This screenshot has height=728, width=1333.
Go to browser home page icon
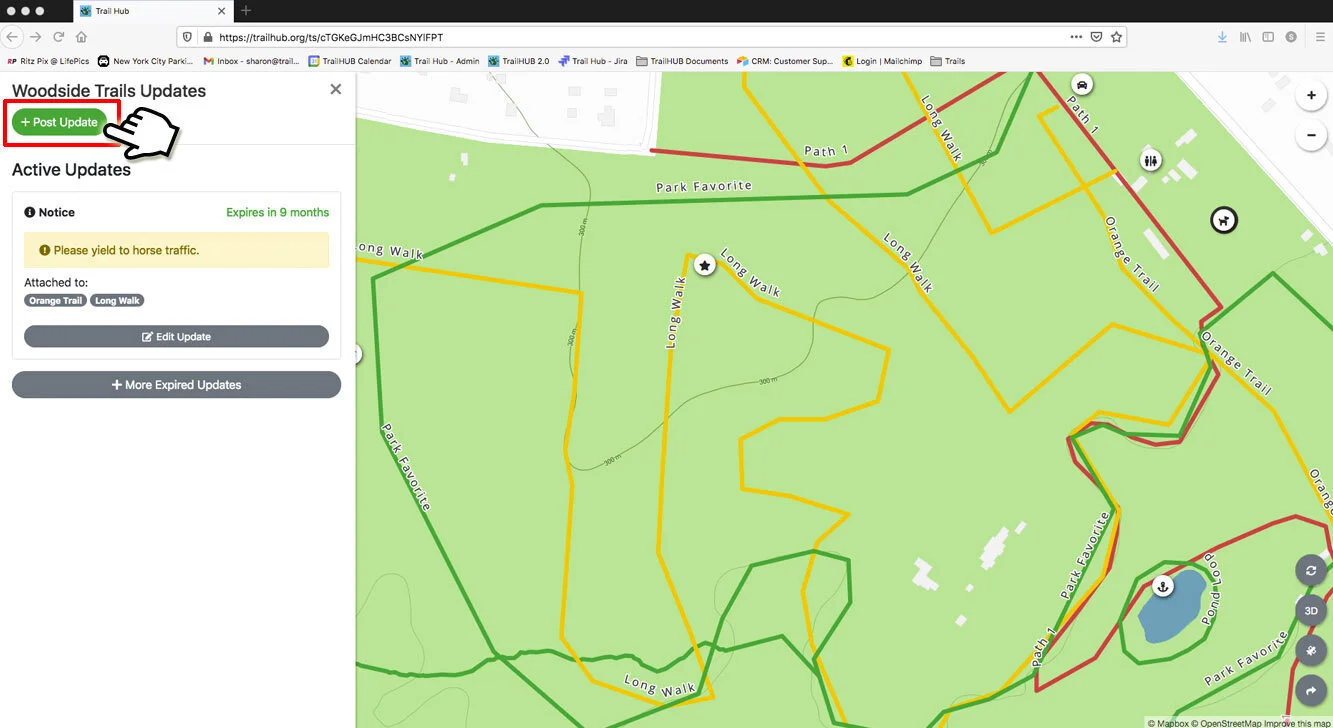(x=81, y=37)
